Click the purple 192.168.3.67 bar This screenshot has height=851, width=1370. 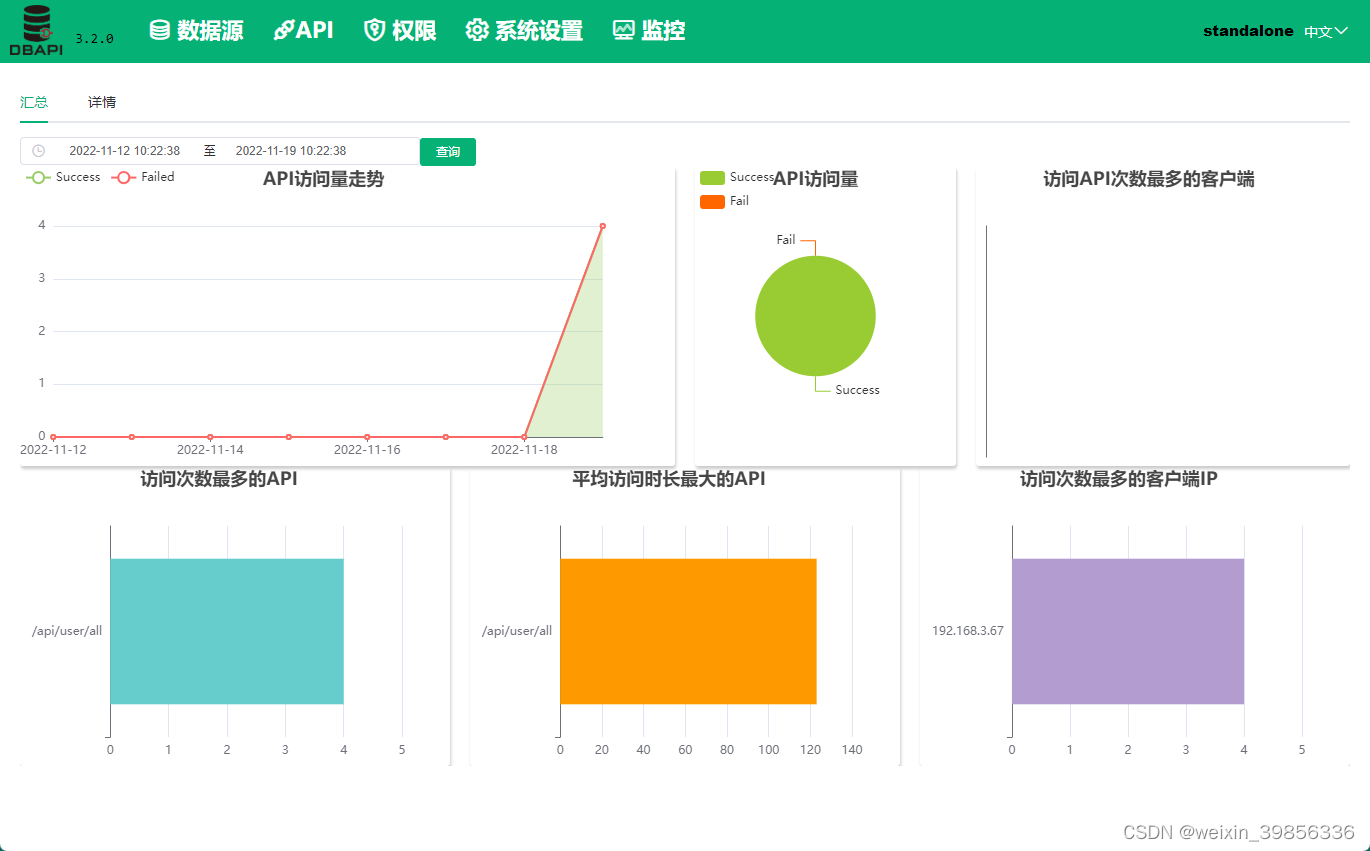(1128, 631)
